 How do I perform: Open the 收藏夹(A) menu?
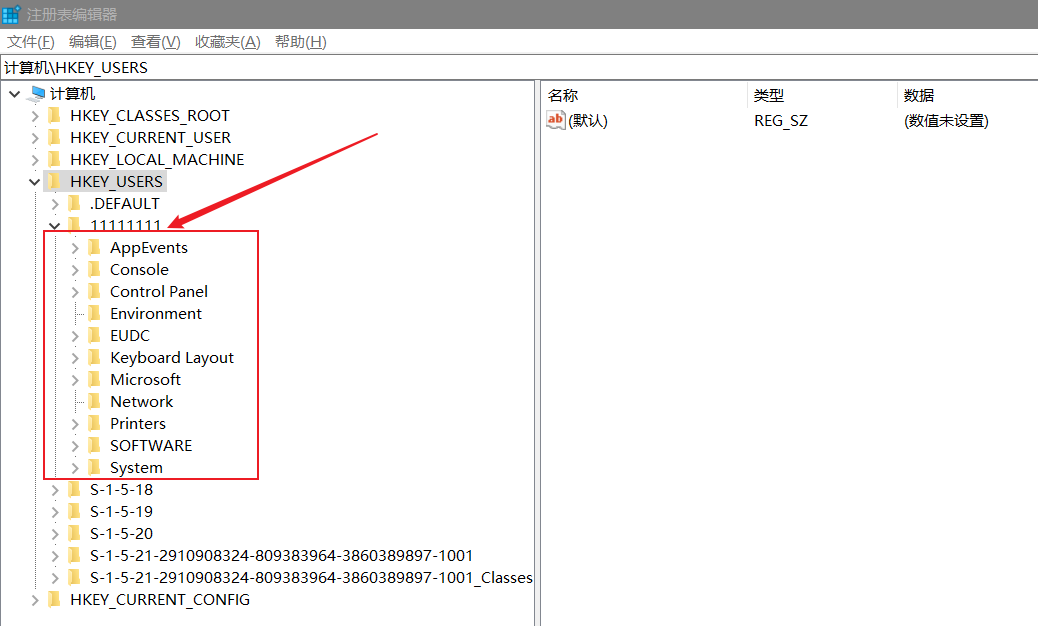tap(227, 42)
